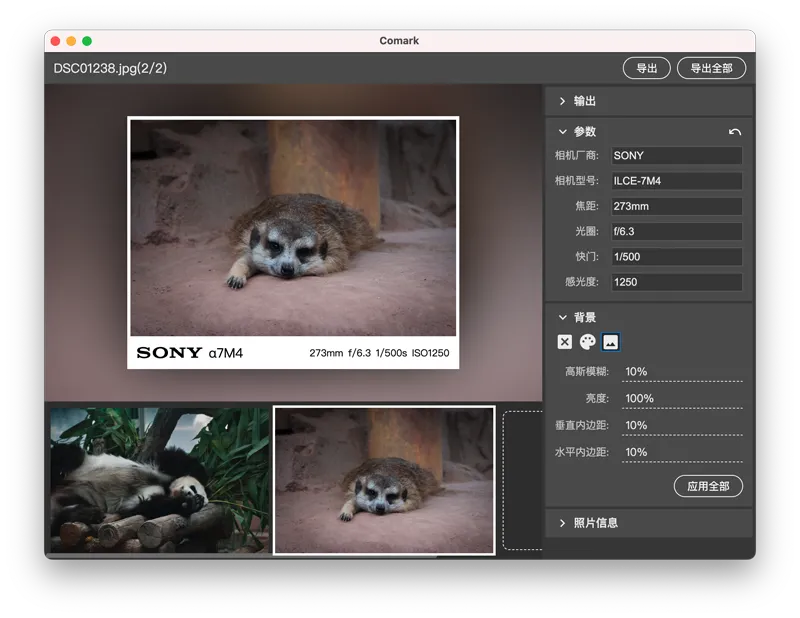This screenshot has height=618, width=800.
Task: Select the panda photo thumbnail
Action: [x=160, y=480]
